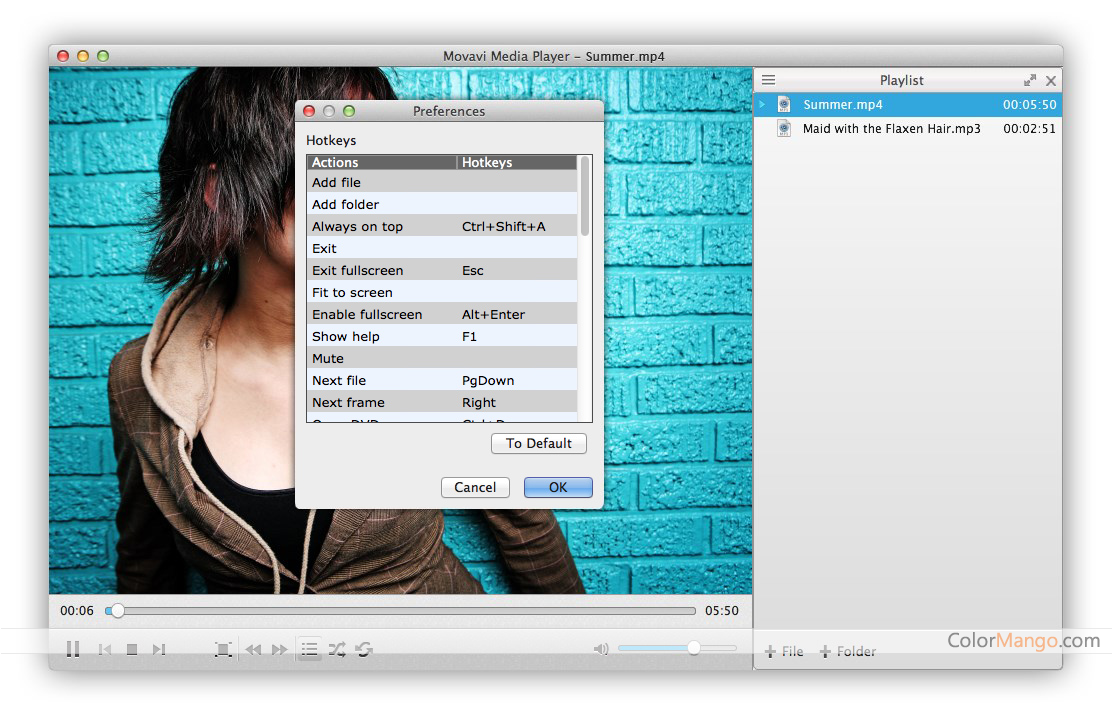Viewport: 1112px width, 716px height.
Task: Open the row showing Always on top hotkey
Action: tap(440, 226)
